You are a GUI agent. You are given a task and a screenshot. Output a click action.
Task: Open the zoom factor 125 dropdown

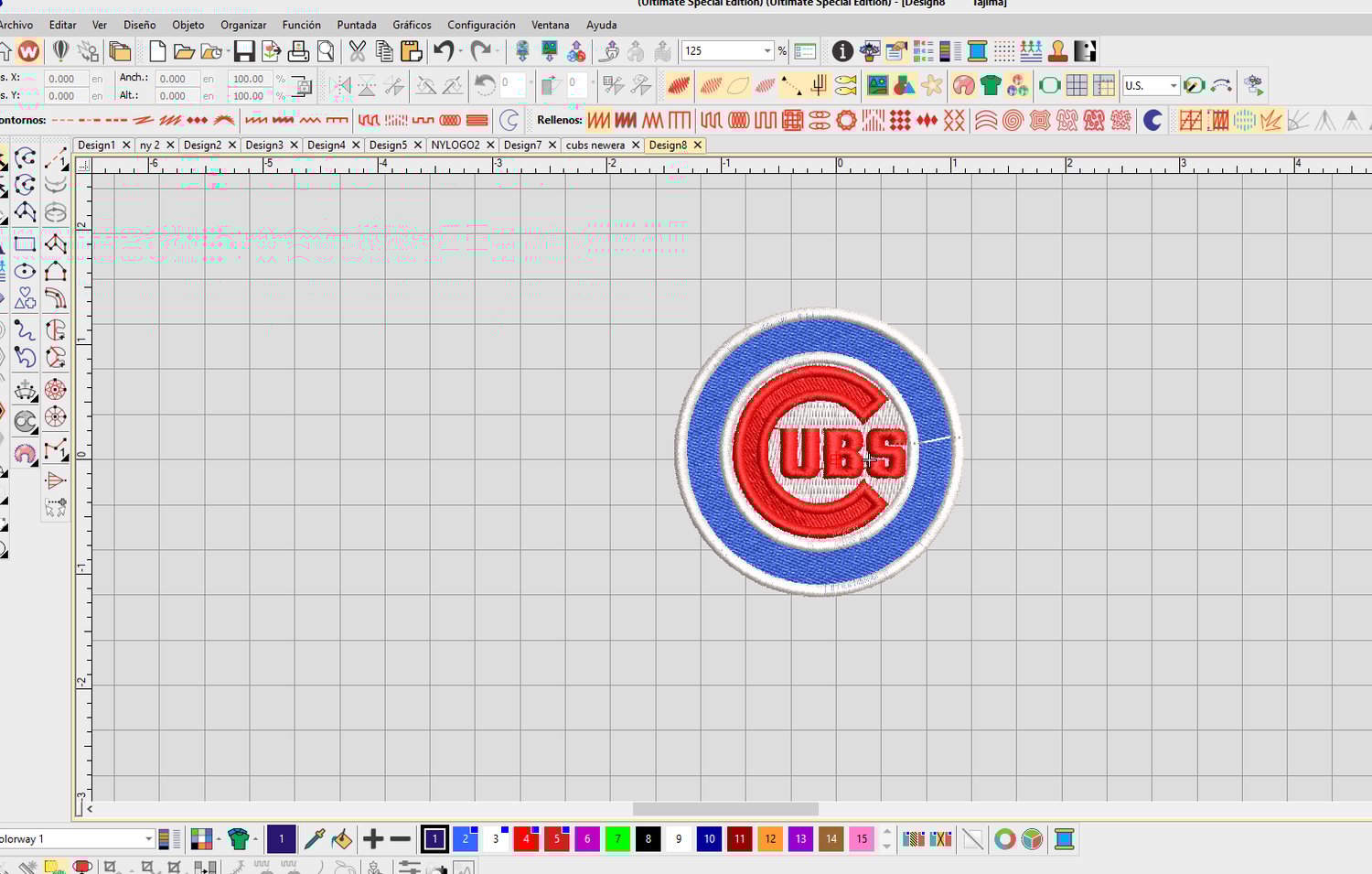pyautogui.click(x=767, y=51)
